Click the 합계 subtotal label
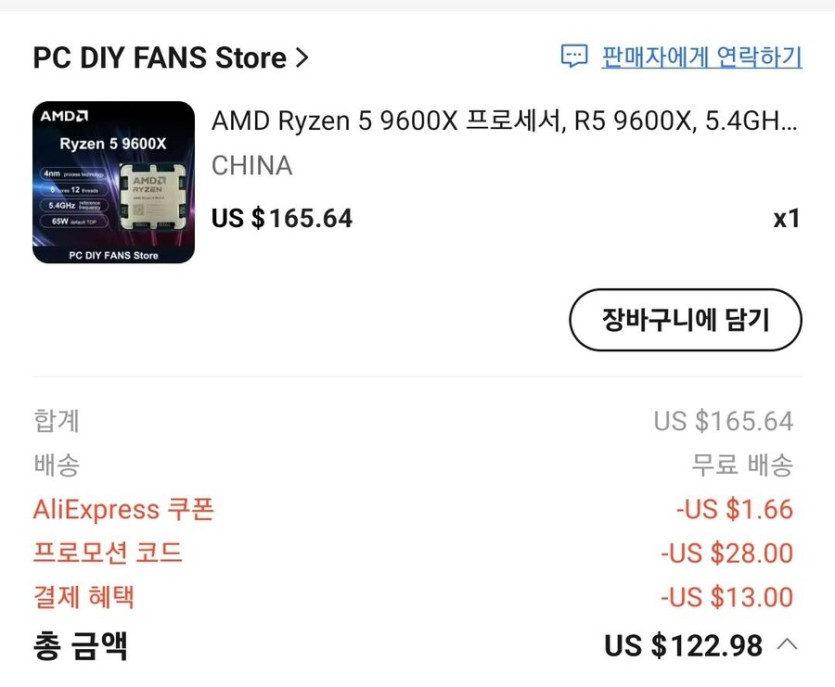The image size is (835, 687). (56, 421)
